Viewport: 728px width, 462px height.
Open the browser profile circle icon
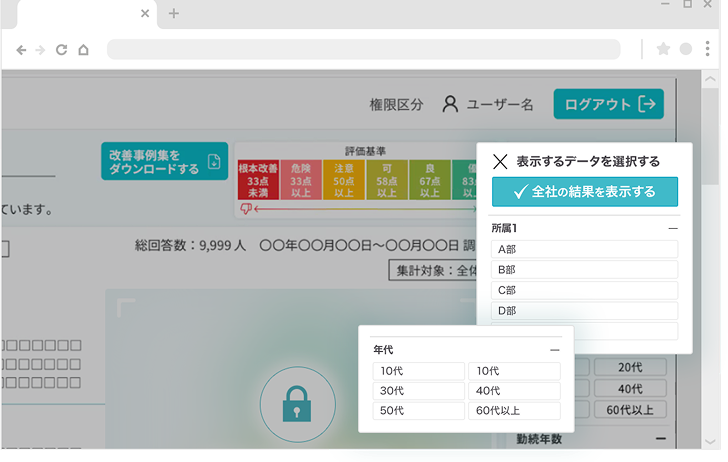[x=686, y=49]
